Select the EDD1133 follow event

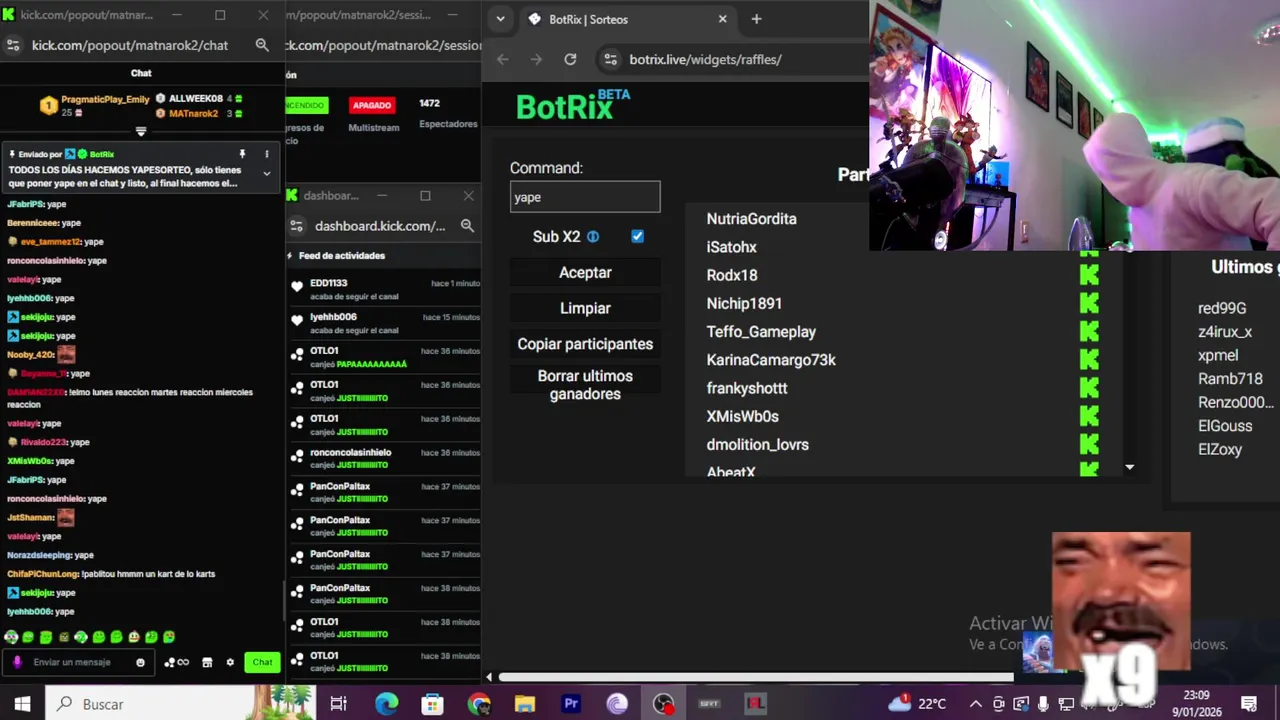point(383,290)
